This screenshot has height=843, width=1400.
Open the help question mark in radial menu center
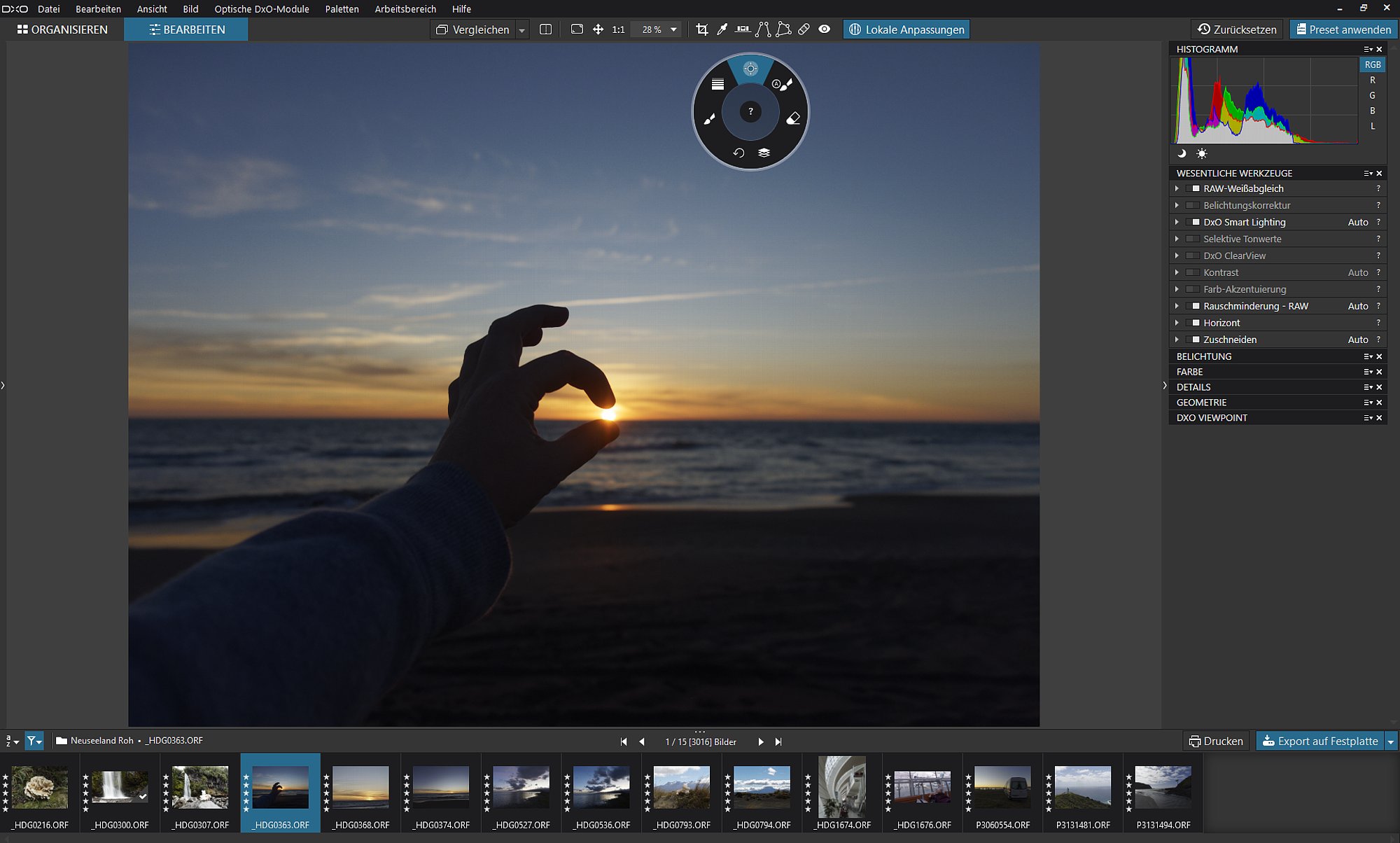750,111
